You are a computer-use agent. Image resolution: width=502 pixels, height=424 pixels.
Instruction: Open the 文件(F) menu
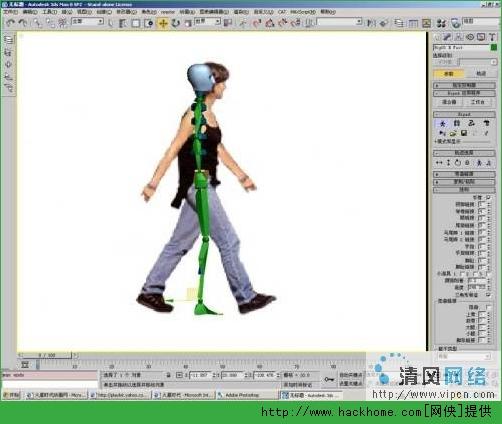10,12
